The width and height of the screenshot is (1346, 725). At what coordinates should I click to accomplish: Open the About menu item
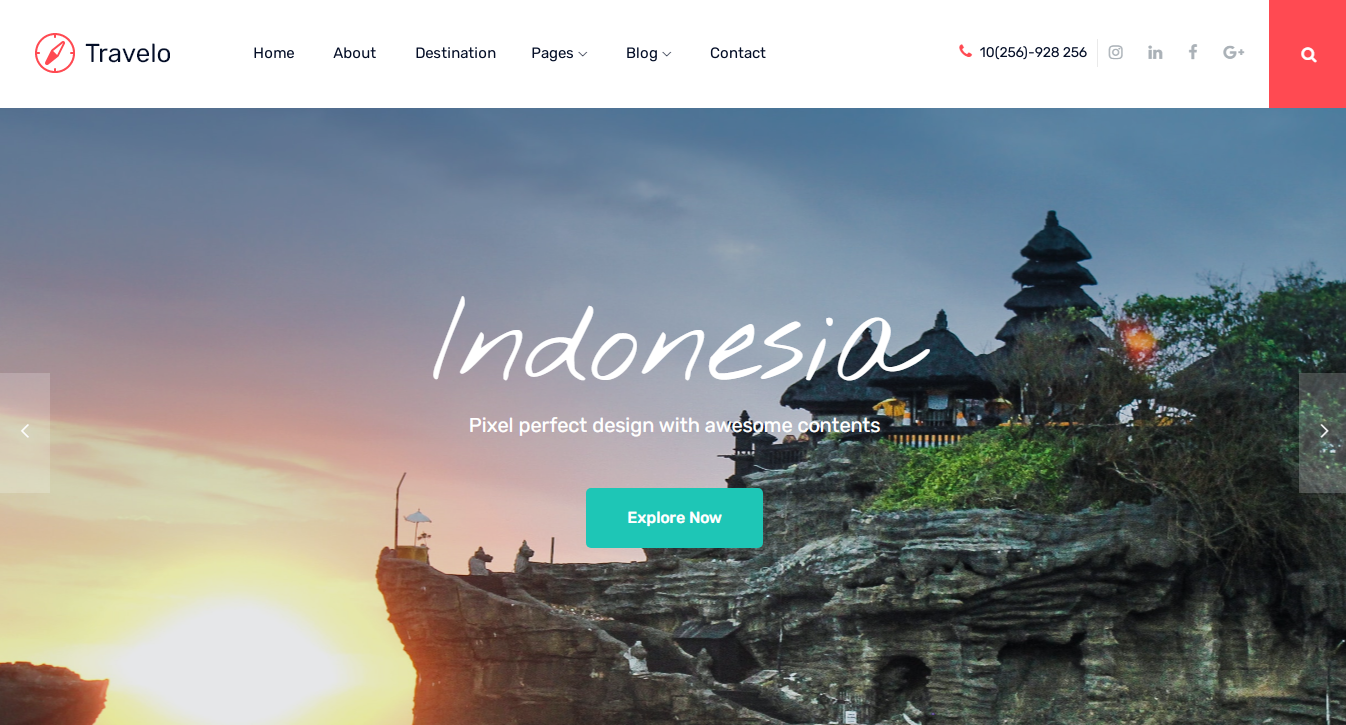pos(354,53)
